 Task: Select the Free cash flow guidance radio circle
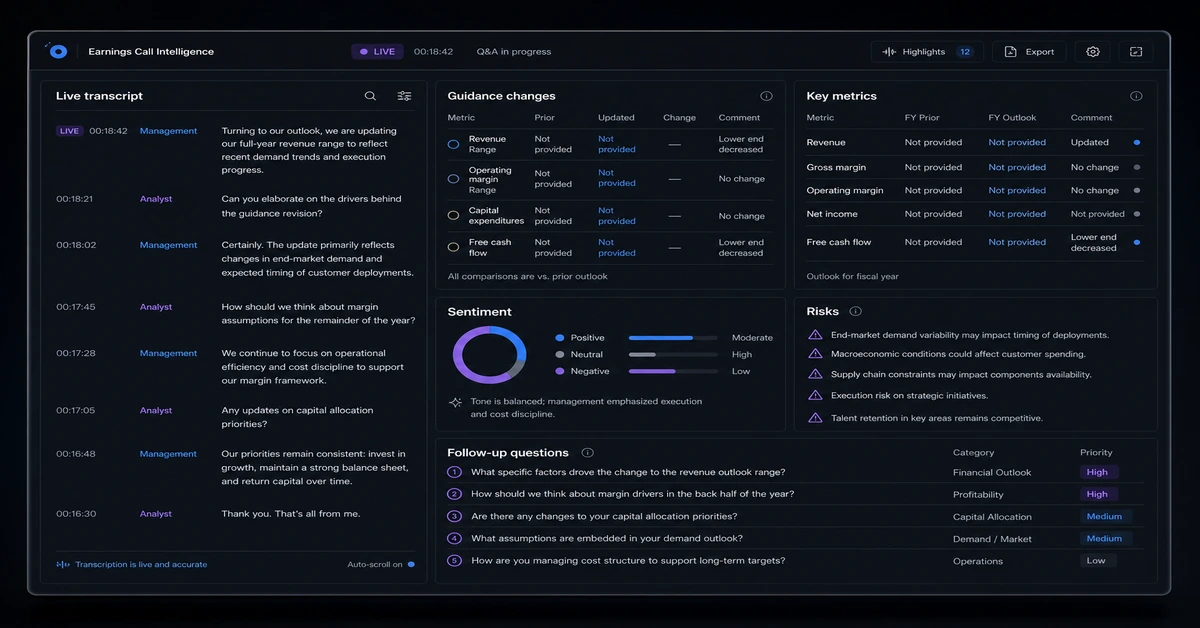453,247
